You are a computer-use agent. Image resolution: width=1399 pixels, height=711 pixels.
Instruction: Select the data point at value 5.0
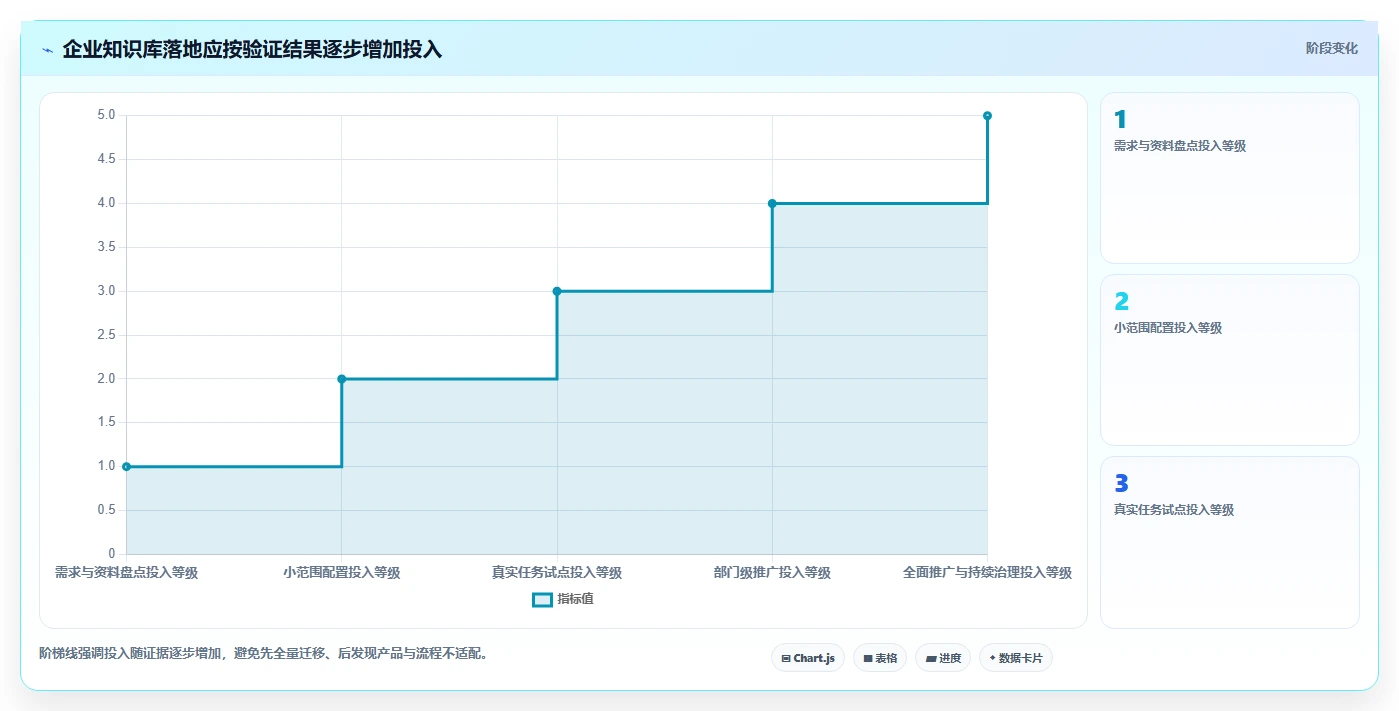987,116
